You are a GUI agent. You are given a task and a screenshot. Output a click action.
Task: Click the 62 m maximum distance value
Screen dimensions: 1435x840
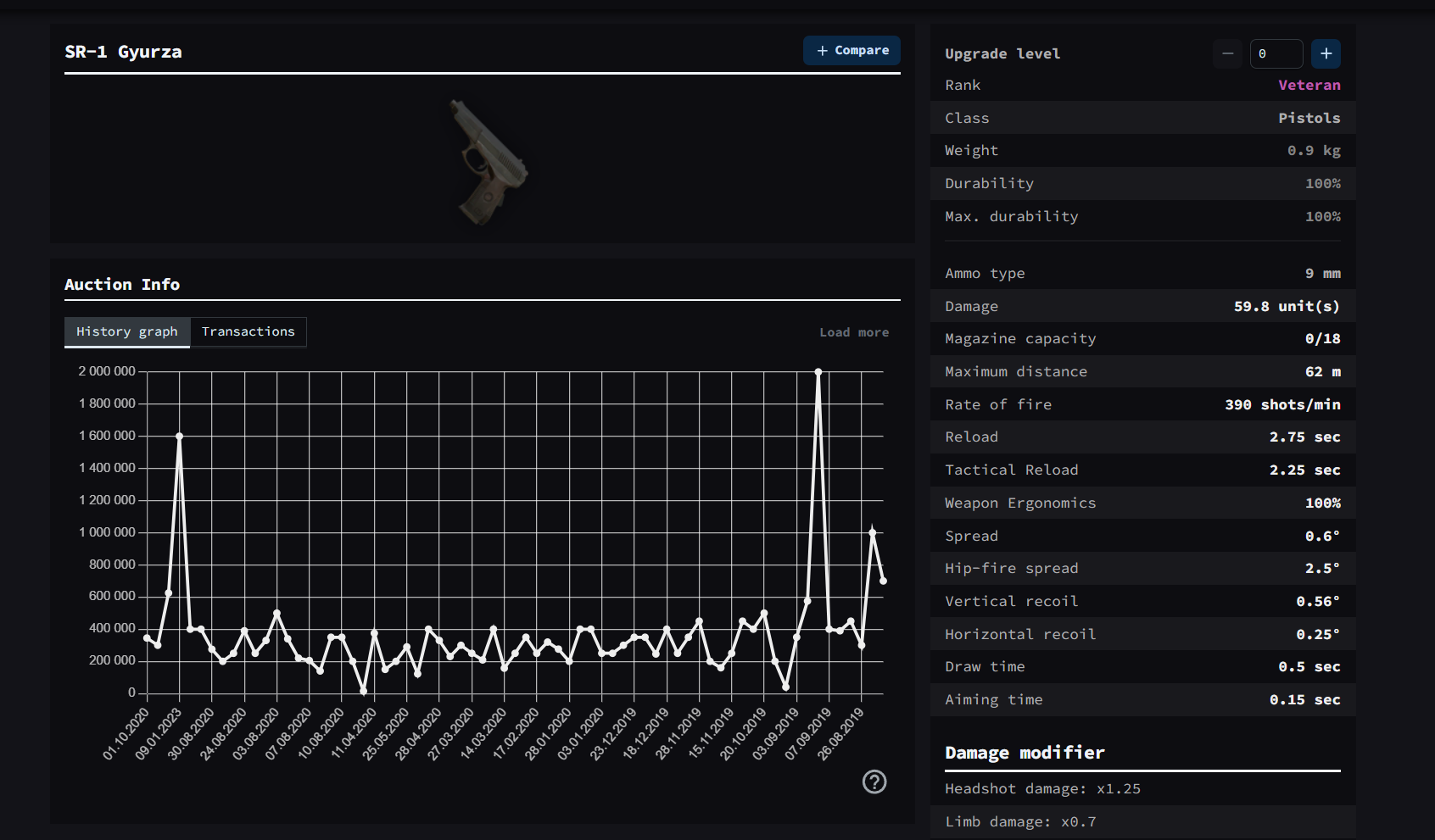(1323, 371)
